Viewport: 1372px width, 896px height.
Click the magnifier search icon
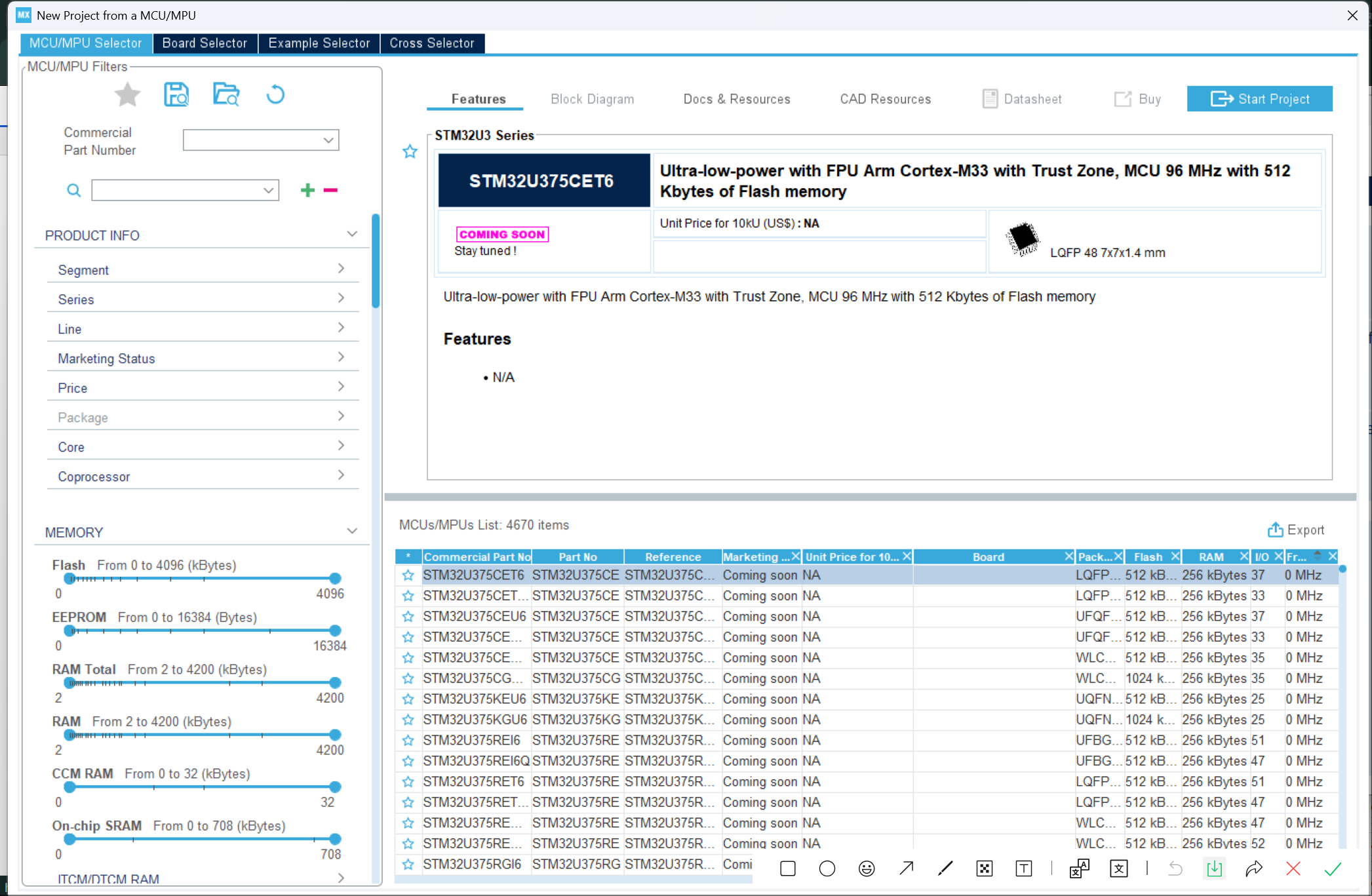click(74, 190)
